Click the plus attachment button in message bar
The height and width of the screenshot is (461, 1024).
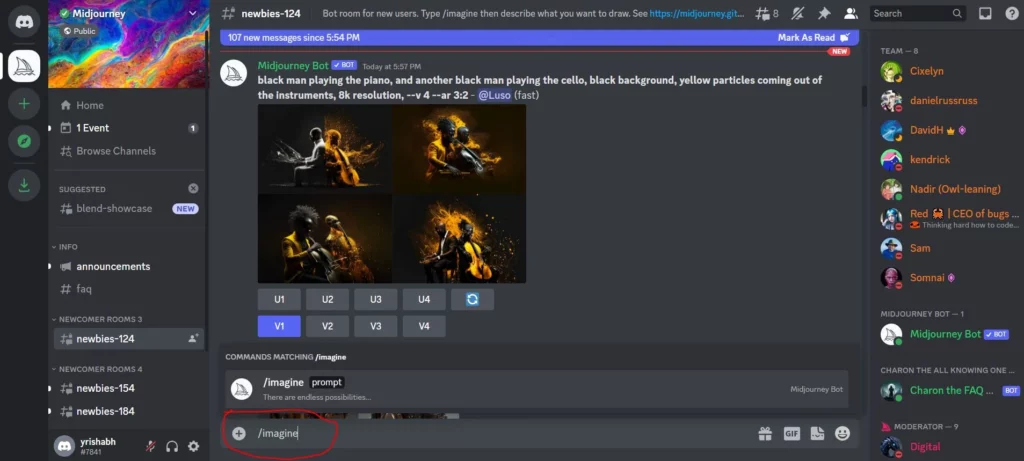click(239, 433)
